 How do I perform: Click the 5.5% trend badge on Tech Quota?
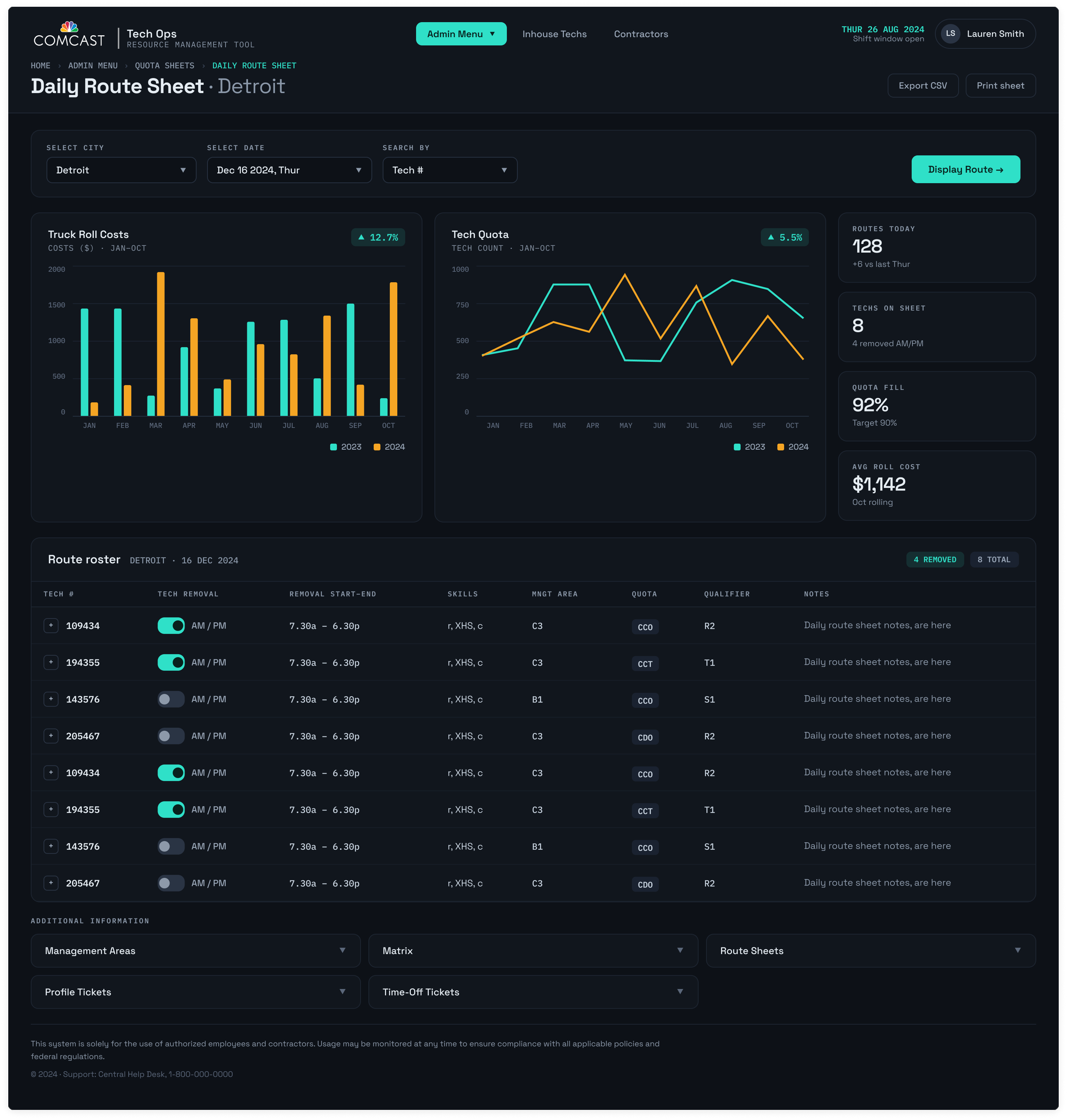click(784, 237)
